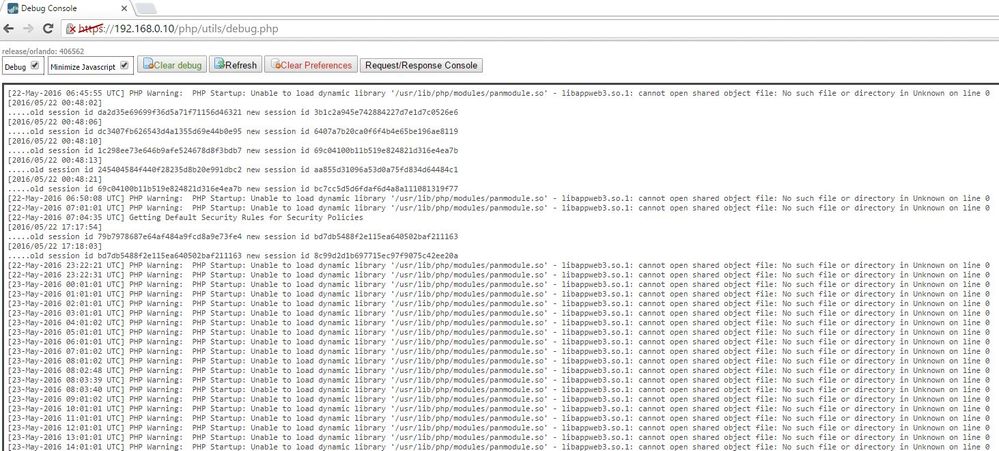The width and height of the screenshot is (999, 451).
Task: Click the browser forward arrow
Action: pyautogui.click(x=28, y=29)
